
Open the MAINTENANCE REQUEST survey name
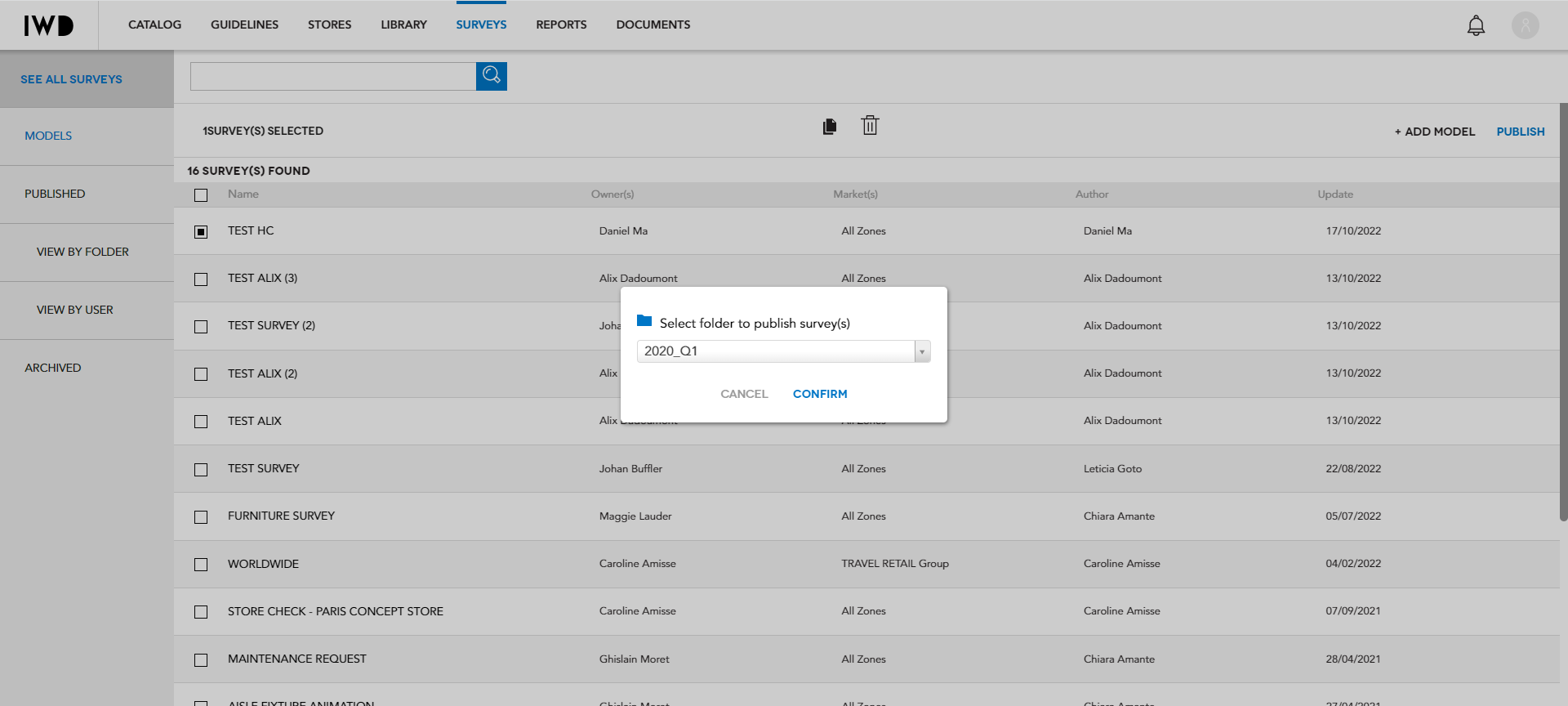pyautogui.click(x=297, y=659)
